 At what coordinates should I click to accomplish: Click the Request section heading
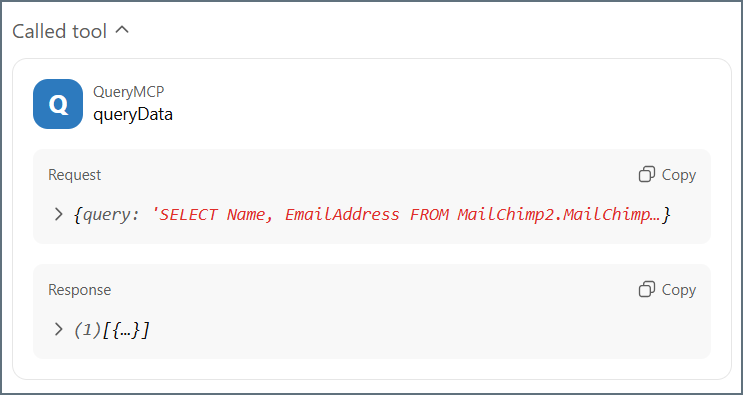(74, 175)
